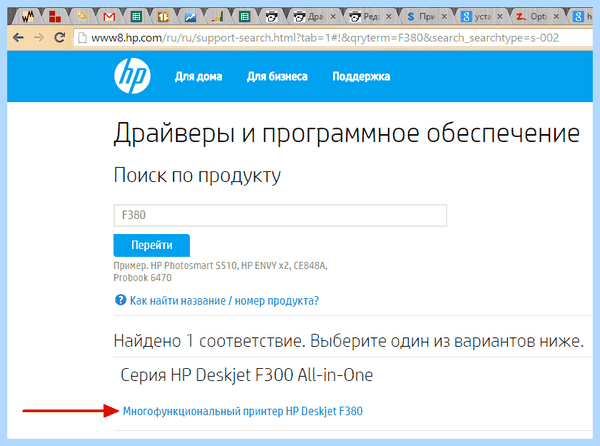600x446 pixels.
Task: Select the example text mentioning HP Photosmart 5510
Action: click(220, 271)
